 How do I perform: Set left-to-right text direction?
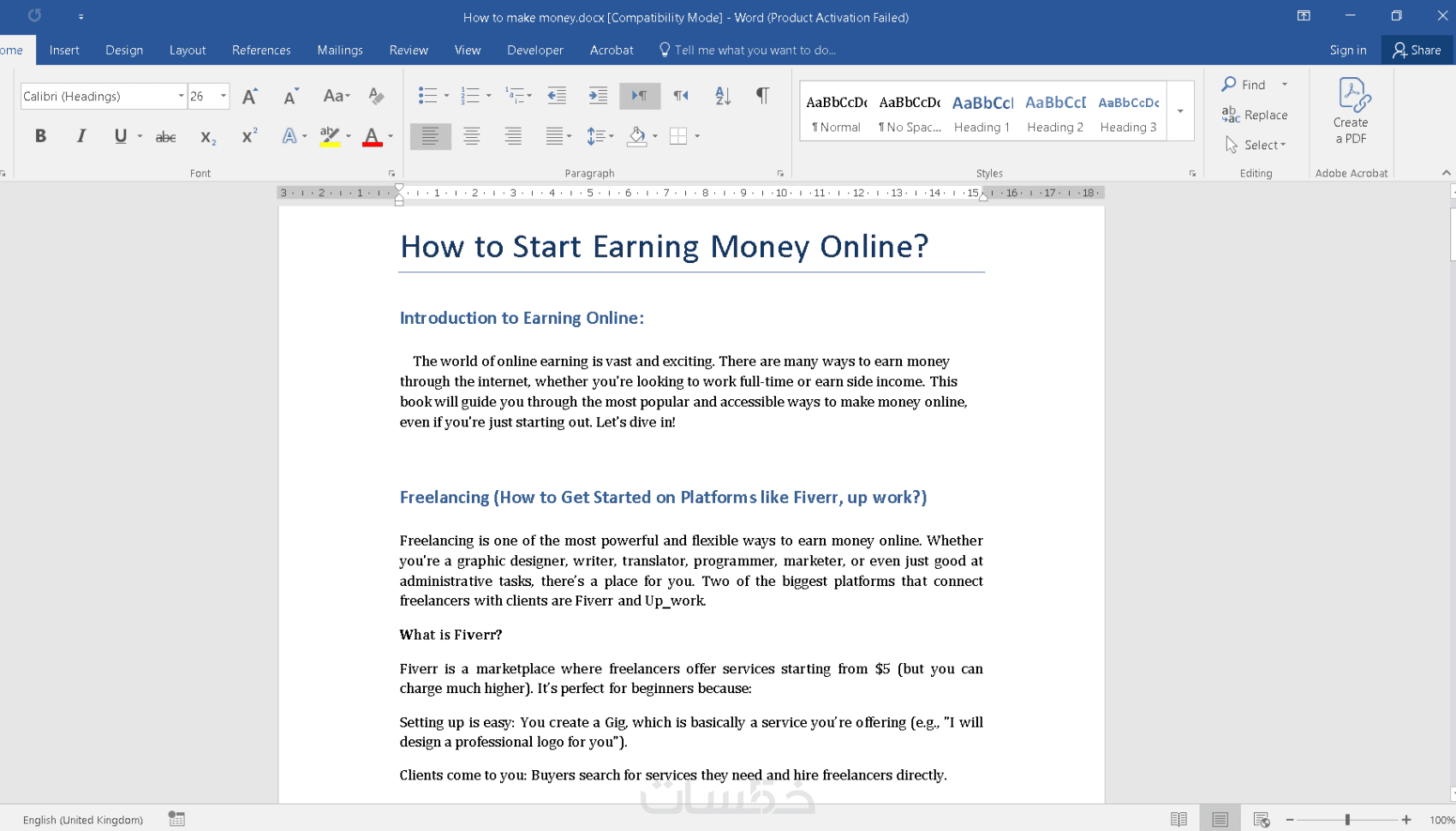640,96
